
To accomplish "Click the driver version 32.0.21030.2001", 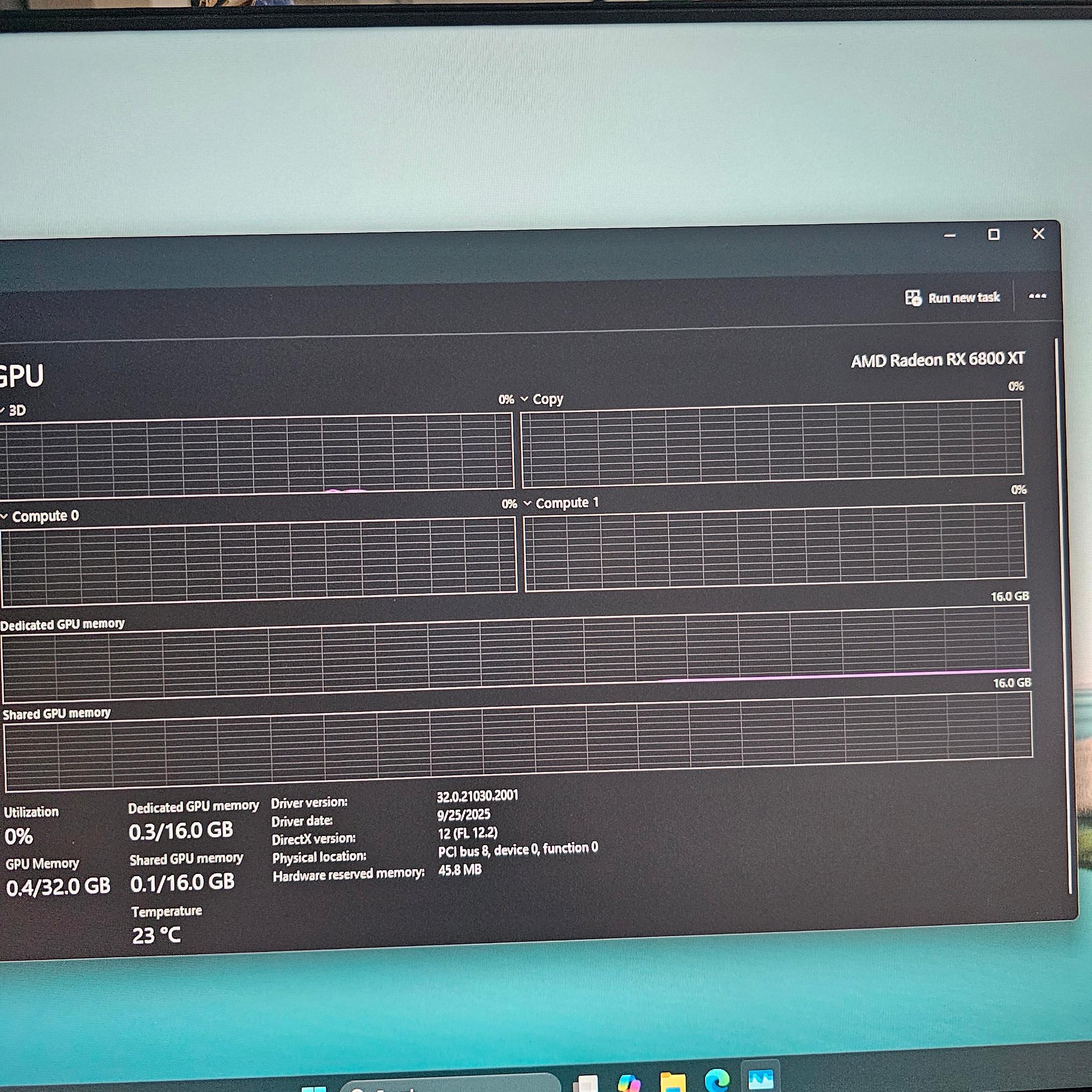I will [x=477, y=796].
